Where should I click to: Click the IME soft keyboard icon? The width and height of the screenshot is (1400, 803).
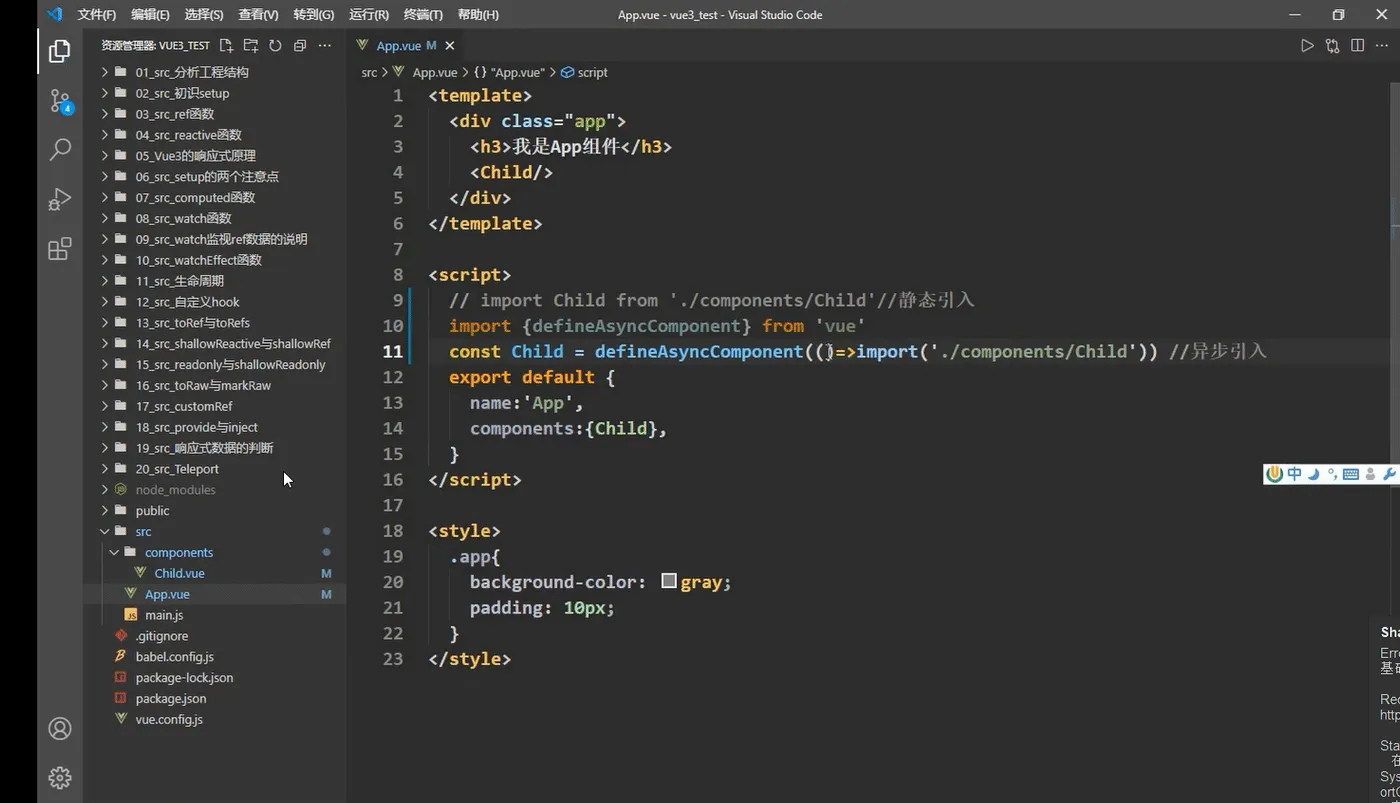[x=1351, y=474]
